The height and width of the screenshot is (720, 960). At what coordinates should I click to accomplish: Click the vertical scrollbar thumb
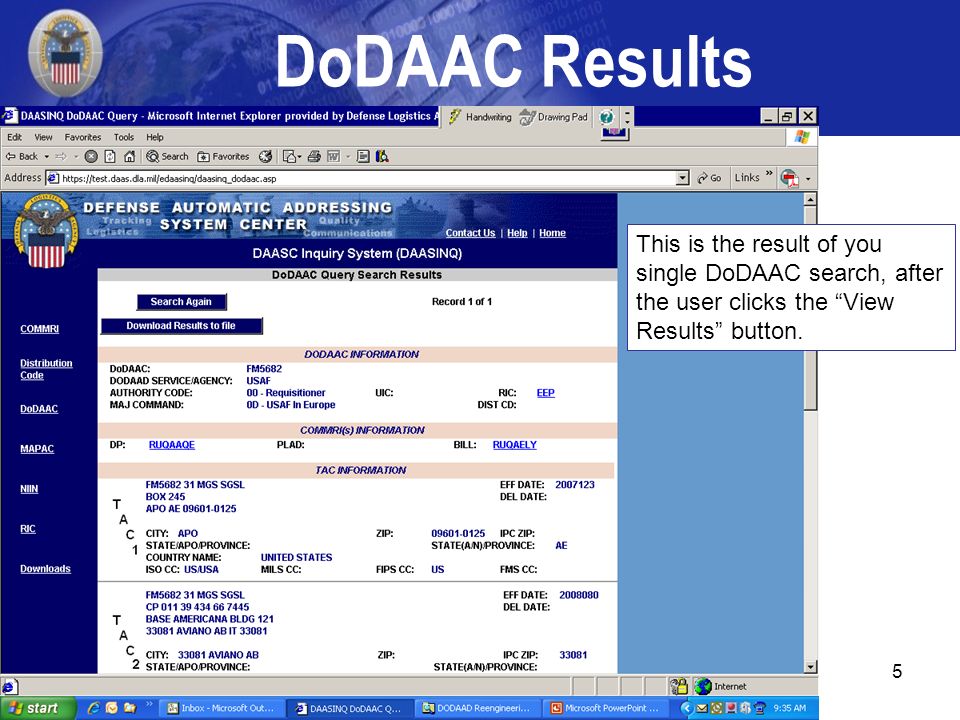(810, 308)
